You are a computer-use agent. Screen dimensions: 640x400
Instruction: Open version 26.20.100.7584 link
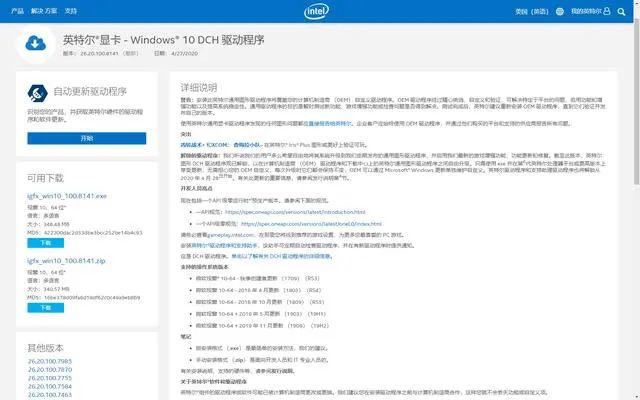[x=50, y=387]
